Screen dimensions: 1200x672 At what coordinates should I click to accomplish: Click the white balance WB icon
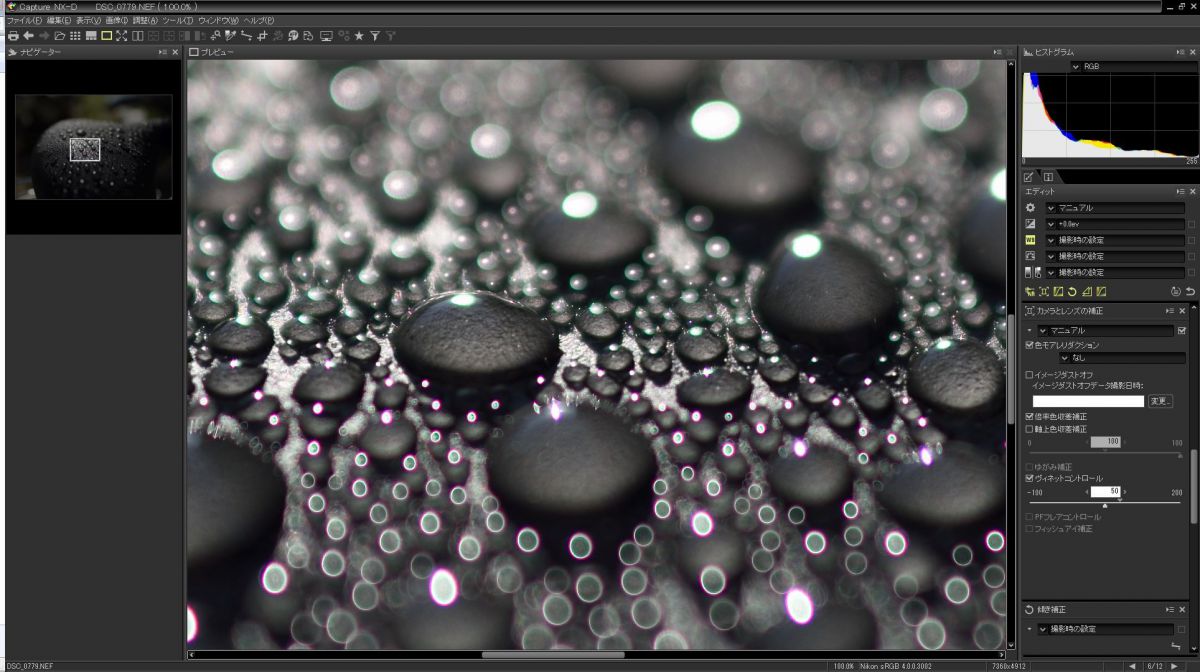pos(1030,240)
